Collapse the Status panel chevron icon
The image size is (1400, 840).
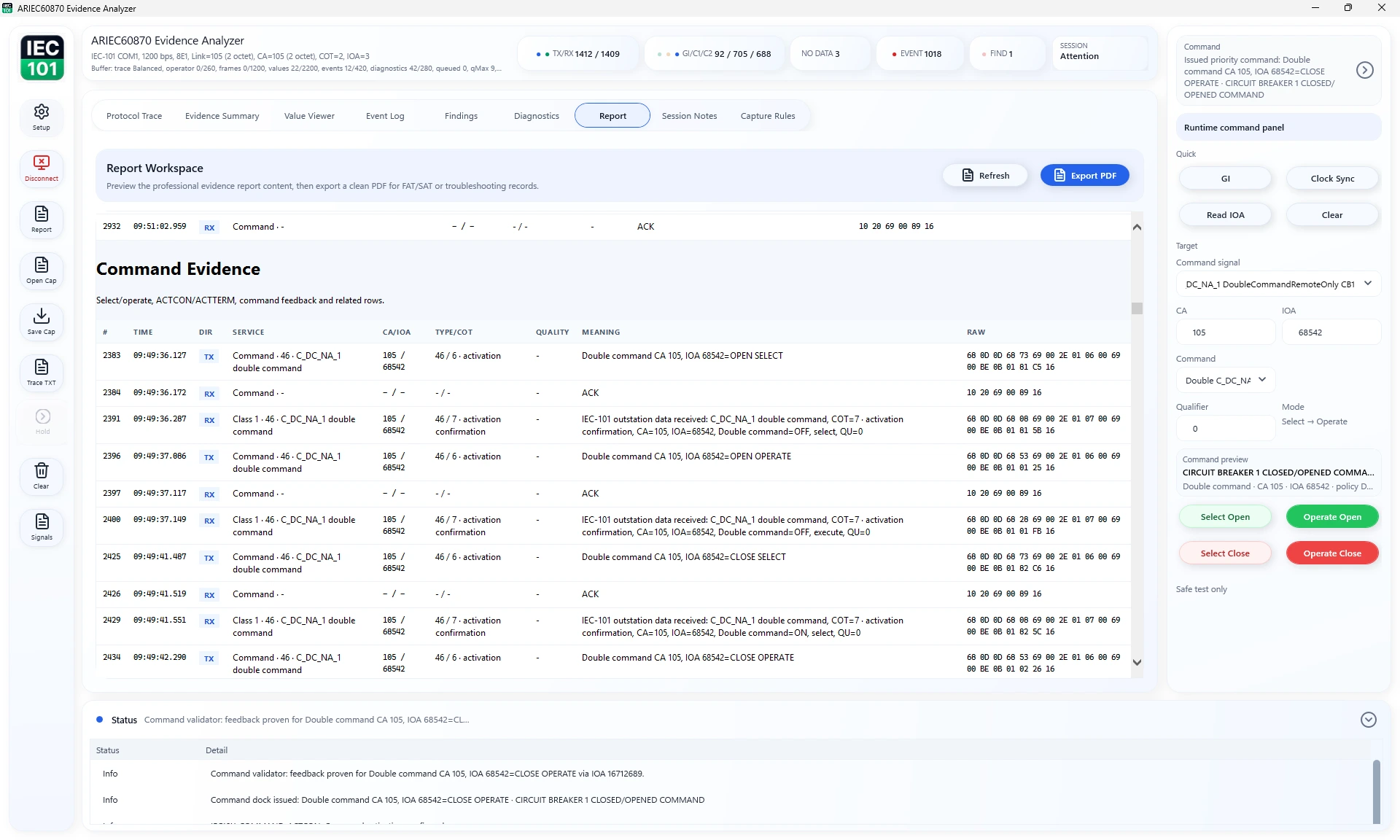pyautogui.click(x=1368, y=720)
